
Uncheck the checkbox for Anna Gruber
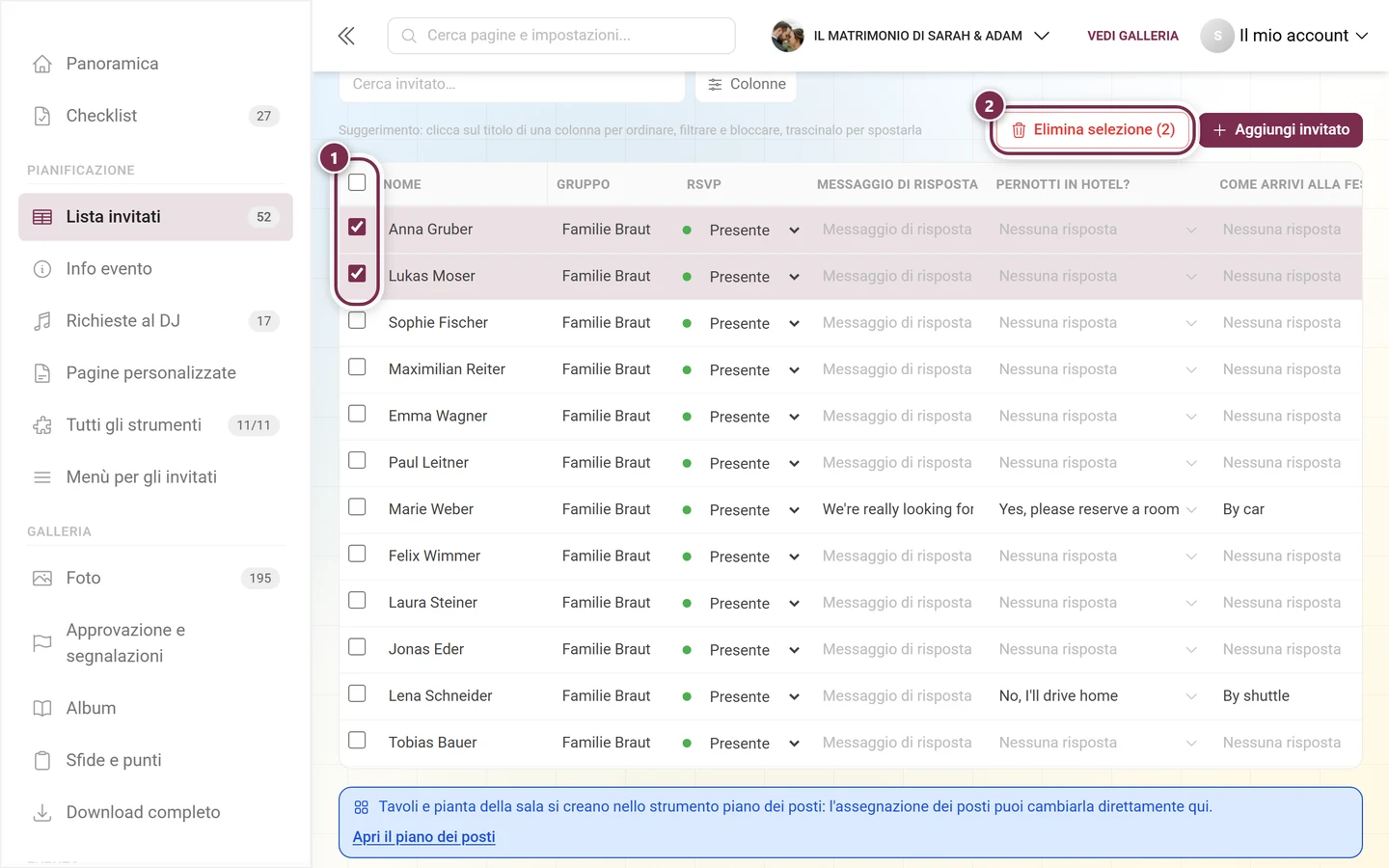point(357,227)
